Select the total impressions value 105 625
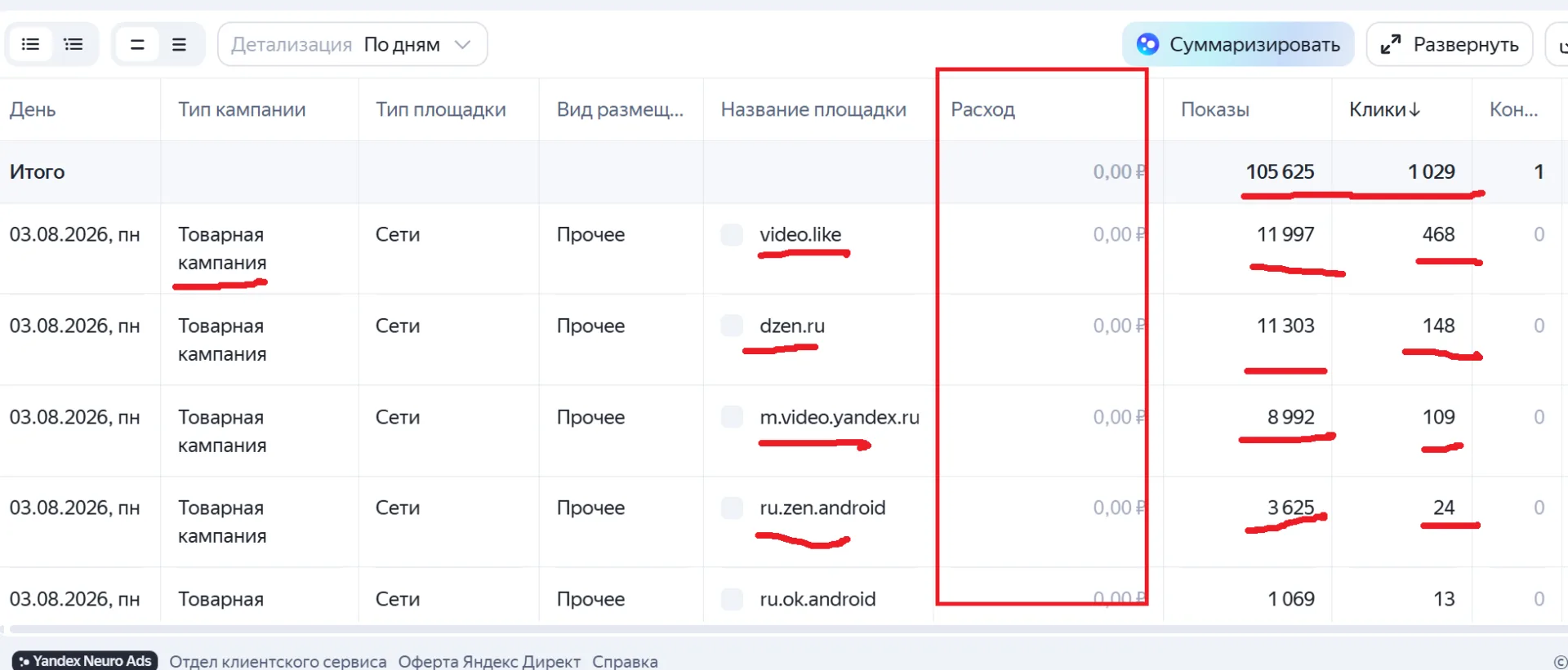This screenshot has height=670, width=1568. 1280,171
